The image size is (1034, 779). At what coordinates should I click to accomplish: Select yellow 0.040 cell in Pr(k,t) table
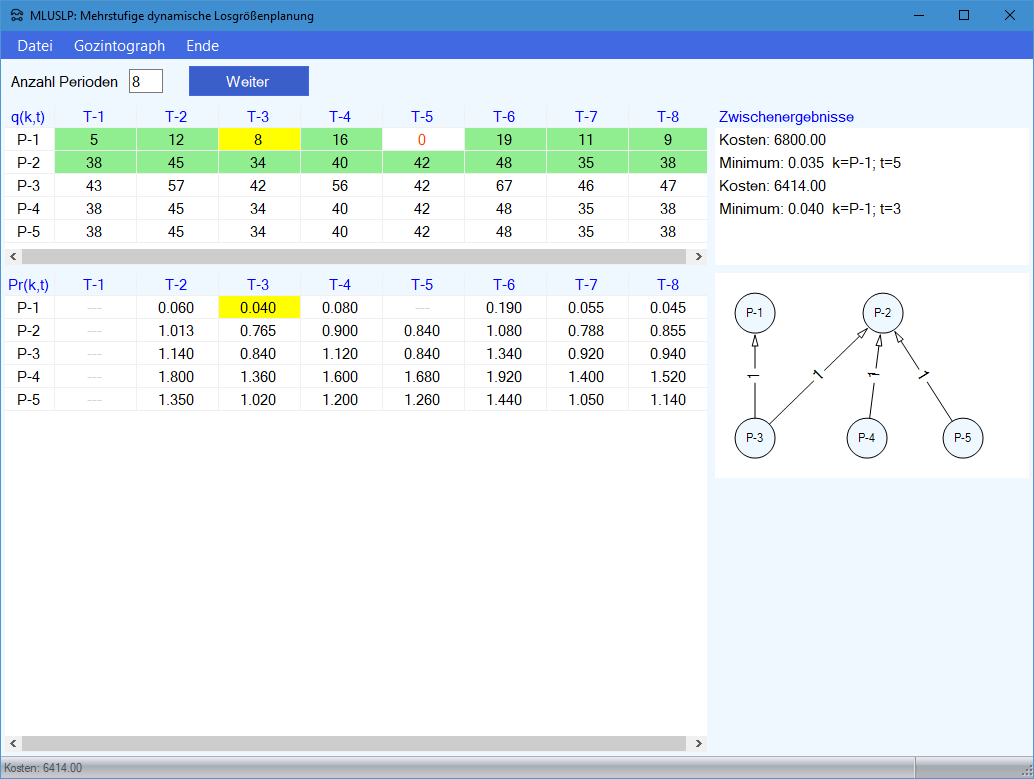pyautogui.click(x=258, y=308)
